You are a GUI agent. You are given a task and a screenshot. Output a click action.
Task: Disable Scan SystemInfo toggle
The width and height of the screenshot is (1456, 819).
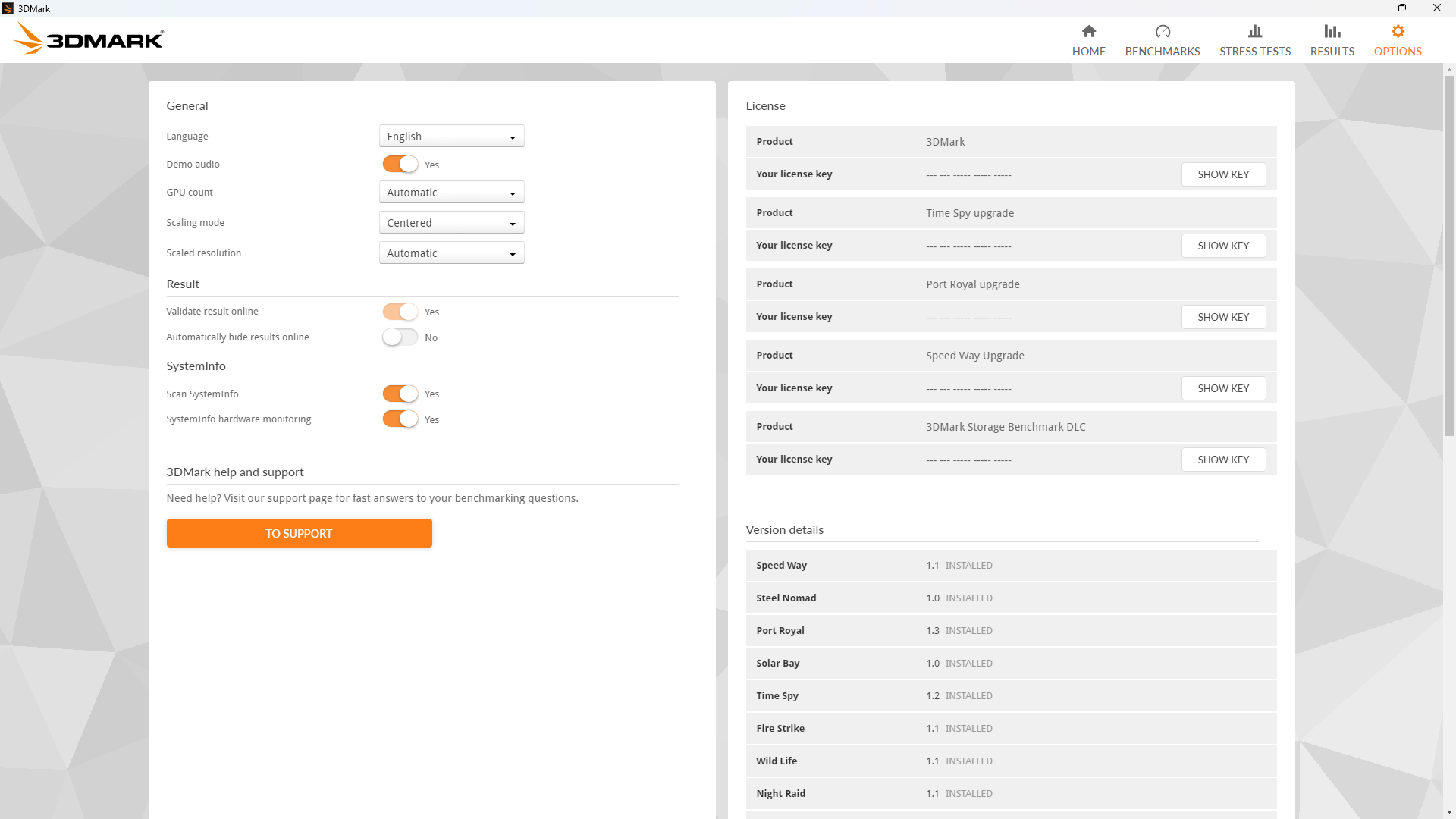(x=400, y=394)
